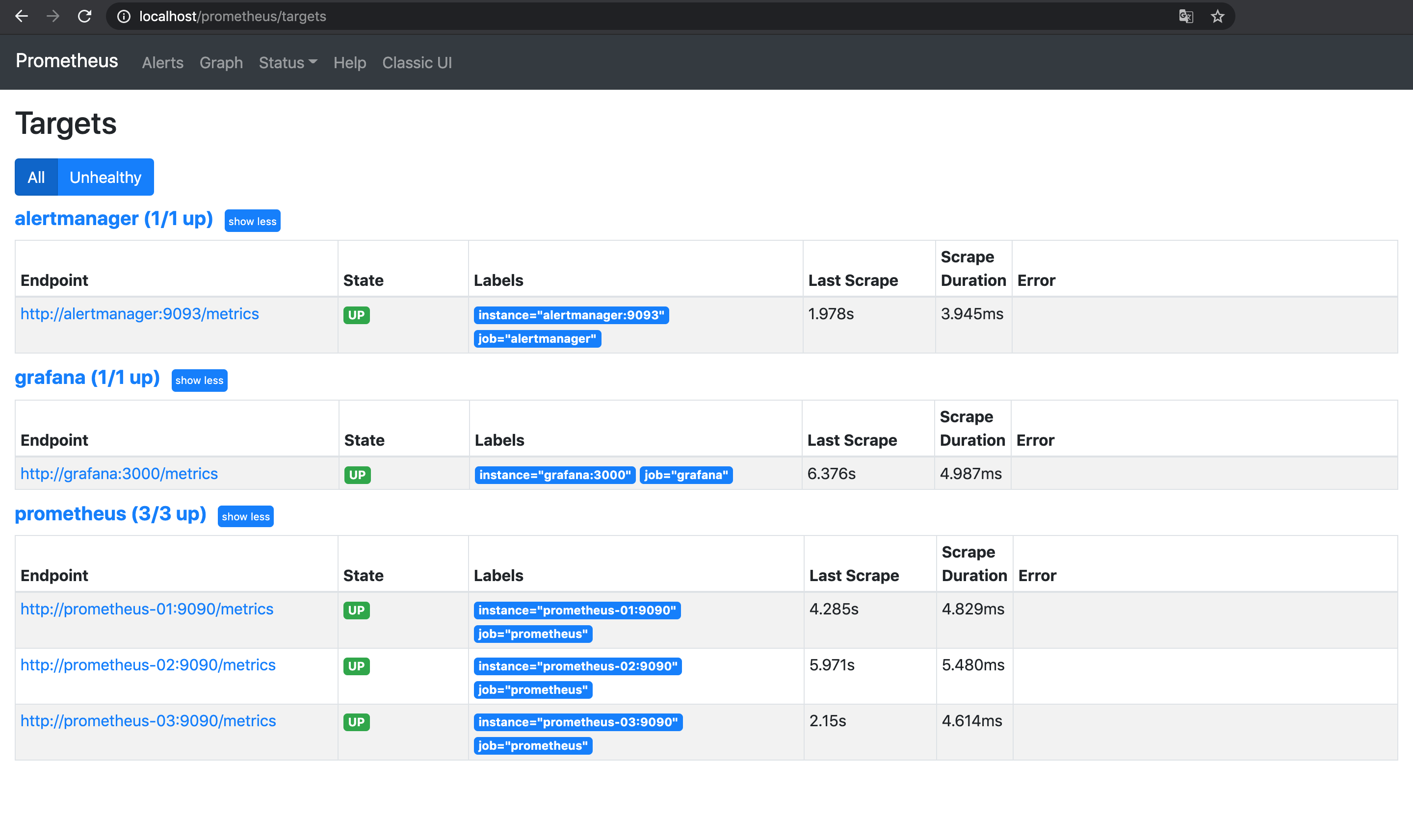Filter to Unhealthy targets only
Screen dimensions: 1413x840
106,177
